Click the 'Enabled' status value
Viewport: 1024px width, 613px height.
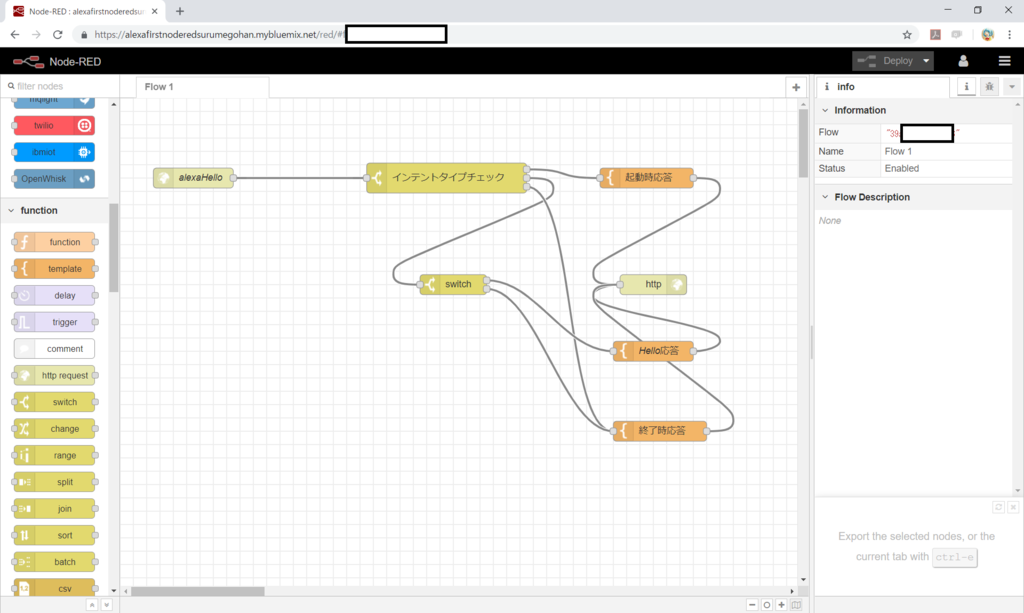(x=902, y=168)
